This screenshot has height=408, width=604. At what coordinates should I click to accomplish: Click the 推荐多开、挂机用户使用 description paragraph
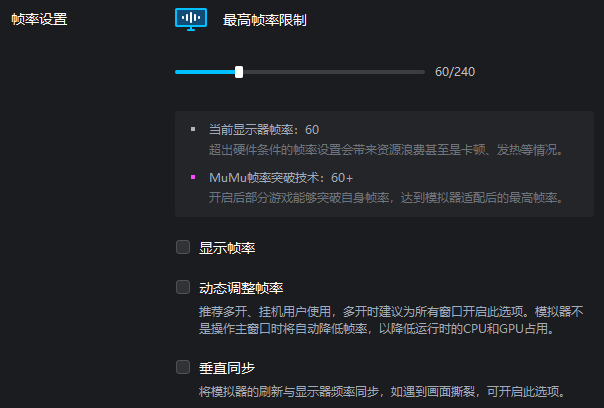[x=391, y=320]
